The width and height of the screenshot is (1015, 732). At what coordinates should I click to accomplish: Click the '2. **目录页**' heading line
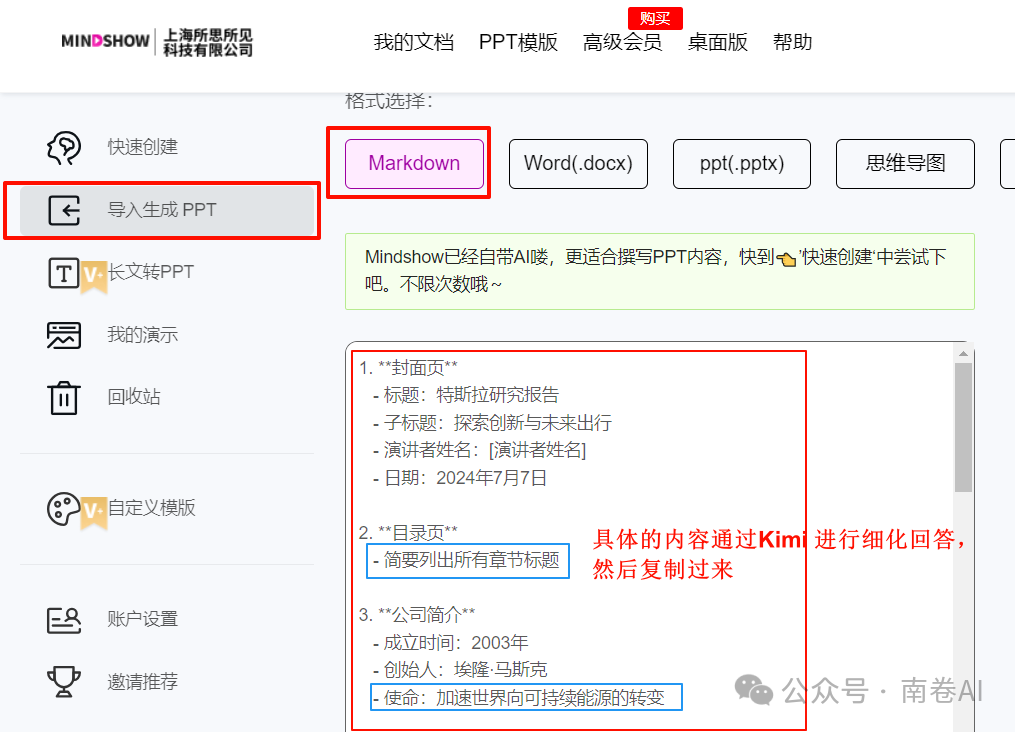[408, 533]
